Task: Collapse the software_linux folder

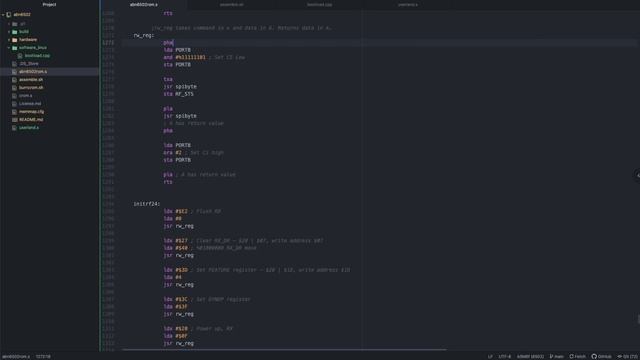Action: [x=9, y=48]
